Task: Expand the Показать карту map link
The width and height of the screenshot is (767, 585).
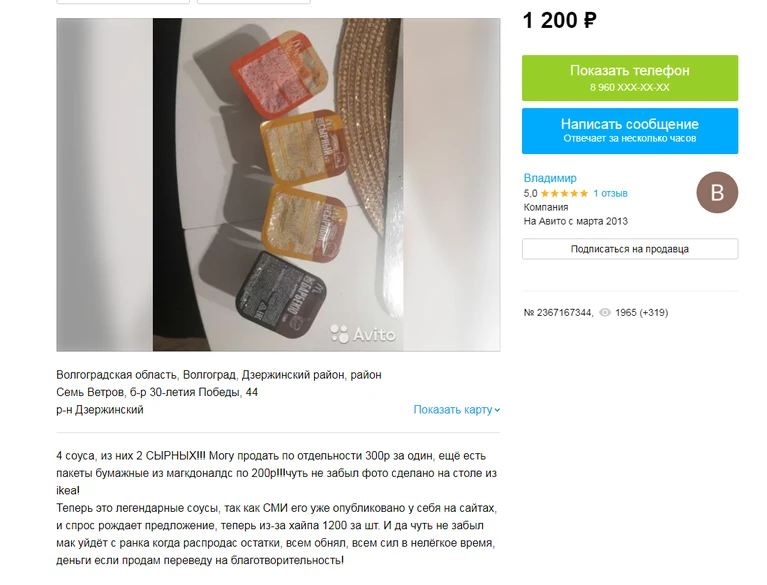Action: [456, 409]
